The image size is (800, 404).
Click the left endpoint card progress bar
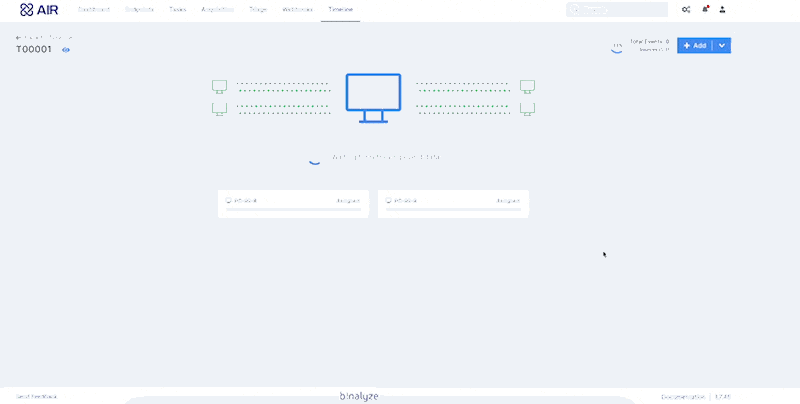tap(292, 210)
